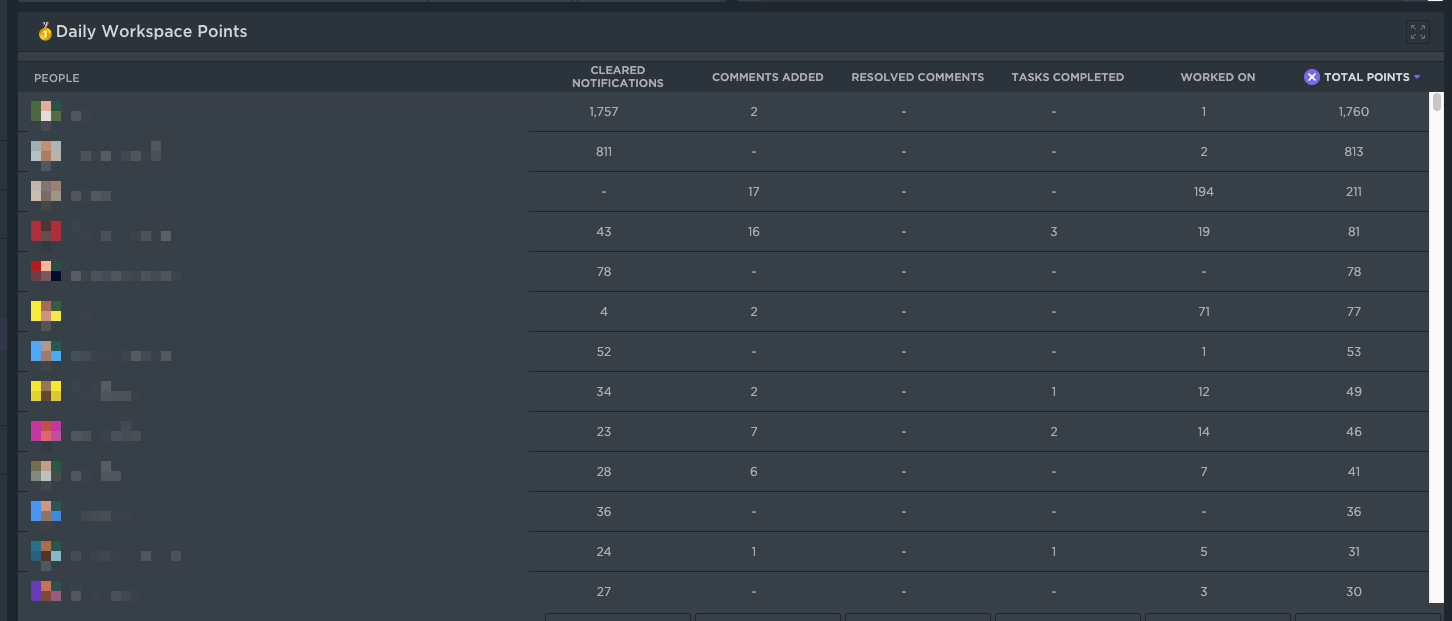Select the total points value 211

(x=1354, y=192)
